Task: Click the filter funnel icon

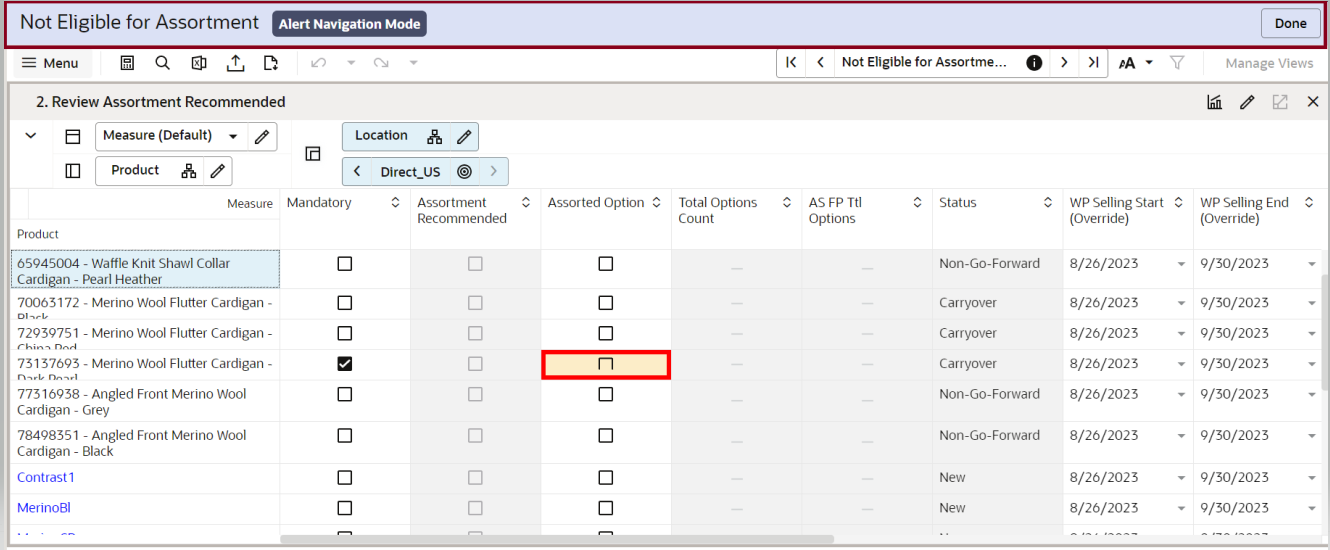Action: pos(1177,63)
